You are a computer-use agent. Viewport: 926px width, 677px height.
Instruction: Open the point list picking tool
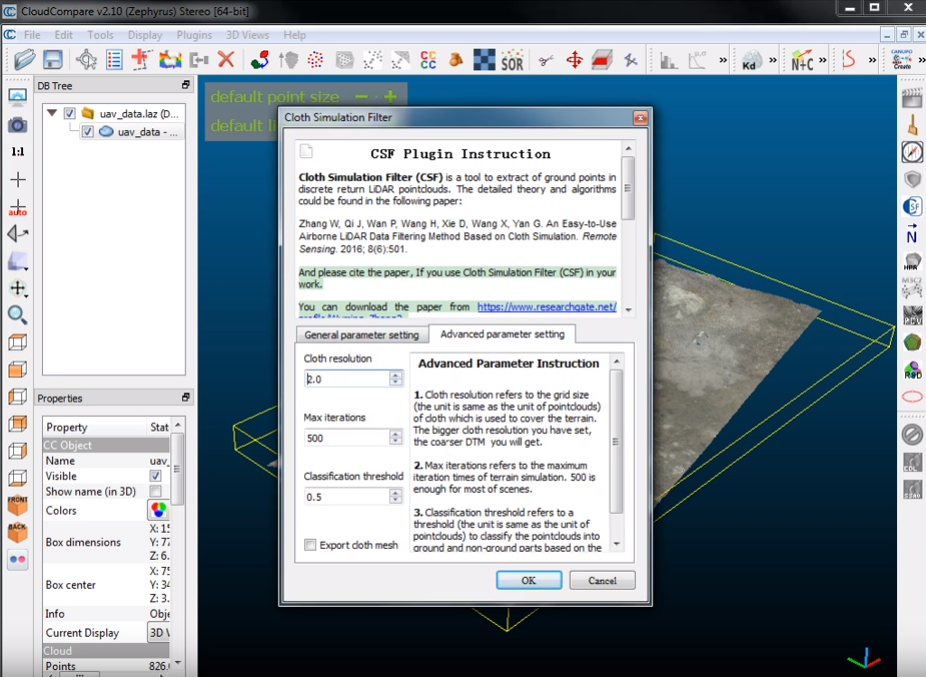point(114,60)
